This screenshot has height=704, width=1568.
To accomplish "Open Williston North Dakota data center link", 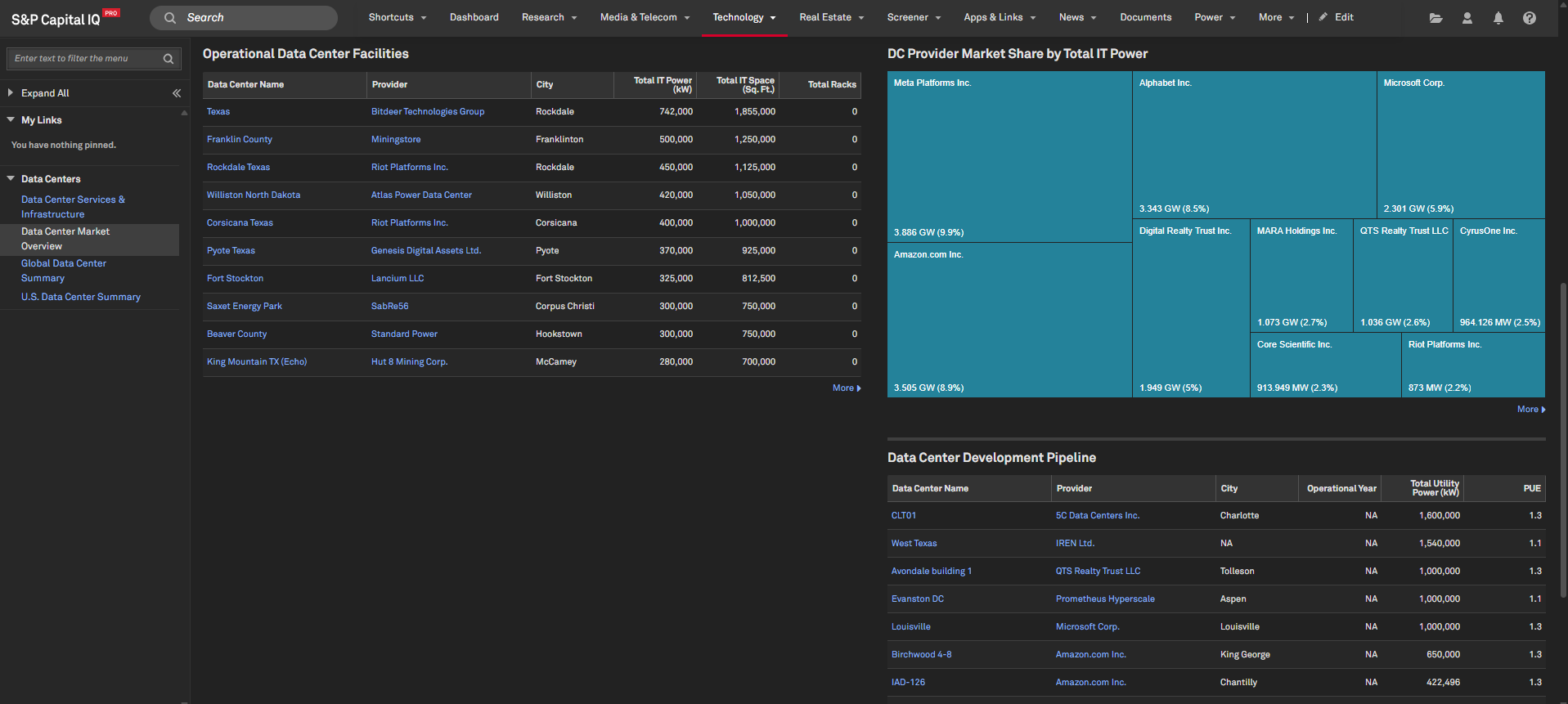I will 254,195.
